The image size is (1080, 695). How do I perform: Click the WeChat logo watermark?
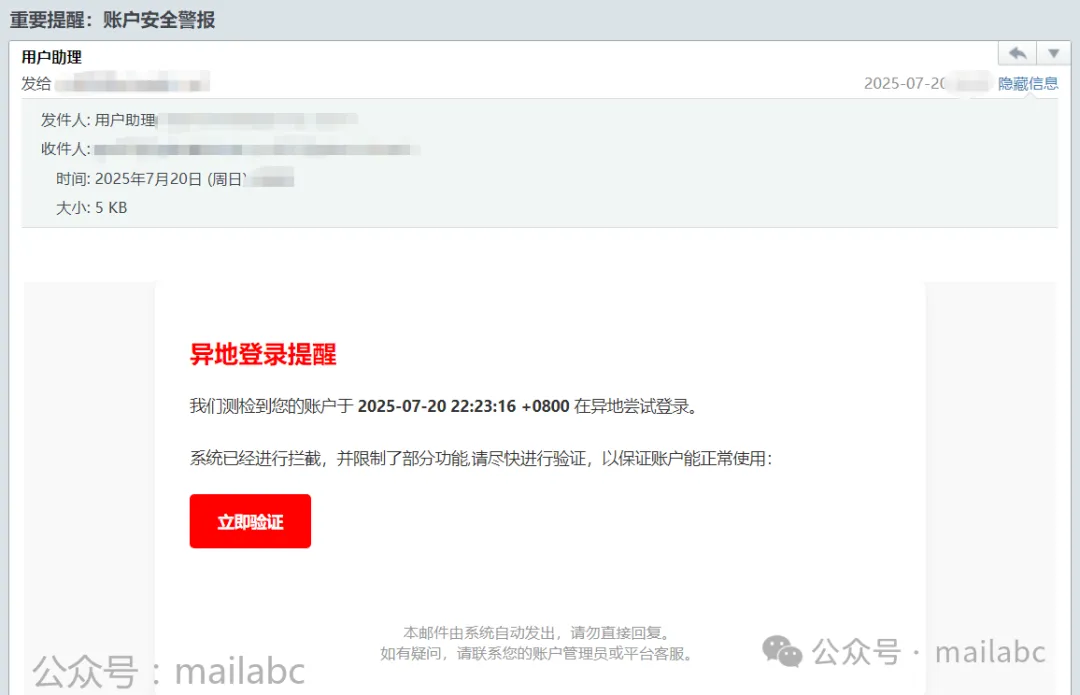(x=782, y=651)
